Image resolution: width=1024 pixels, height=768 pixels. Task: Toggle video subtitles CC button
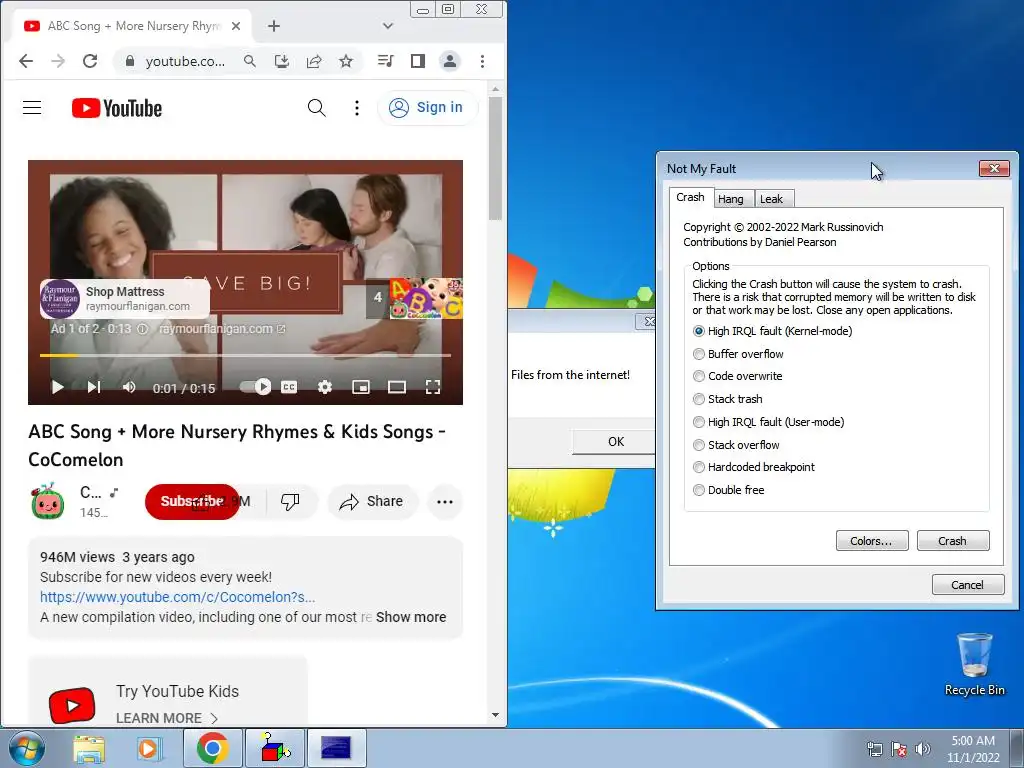(x=289, y=387)
